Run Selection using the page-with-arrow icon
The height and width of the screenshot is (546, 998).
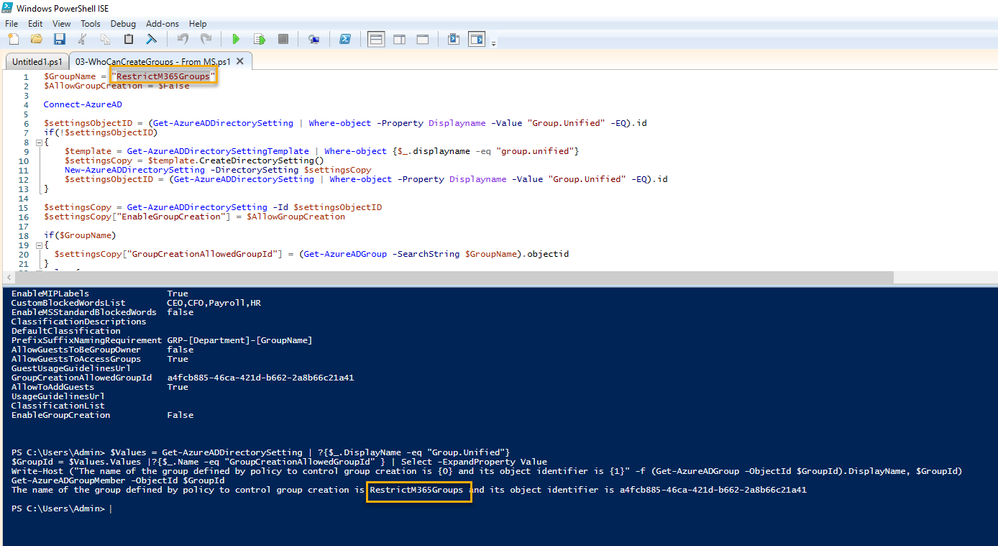point(259,39)
